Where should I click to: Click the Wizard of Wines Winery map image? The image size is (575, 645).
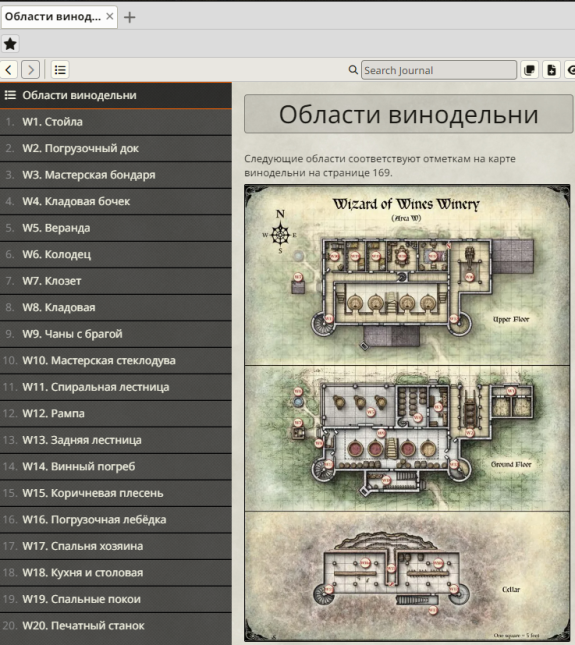(x=407, y=413)
